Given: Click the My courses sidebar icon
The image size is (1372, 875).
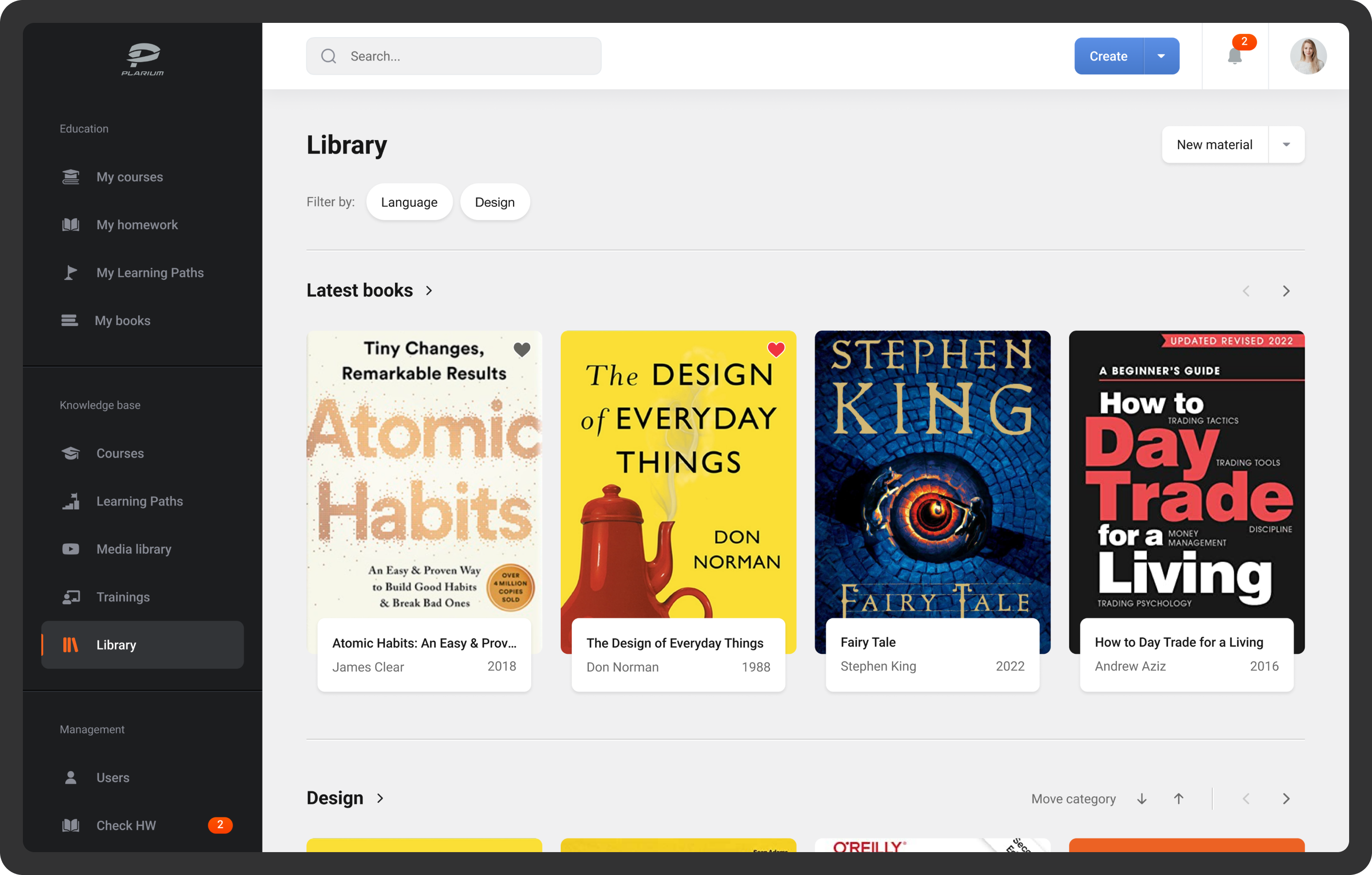Looking at the screenshot, I should pos(71,177).
